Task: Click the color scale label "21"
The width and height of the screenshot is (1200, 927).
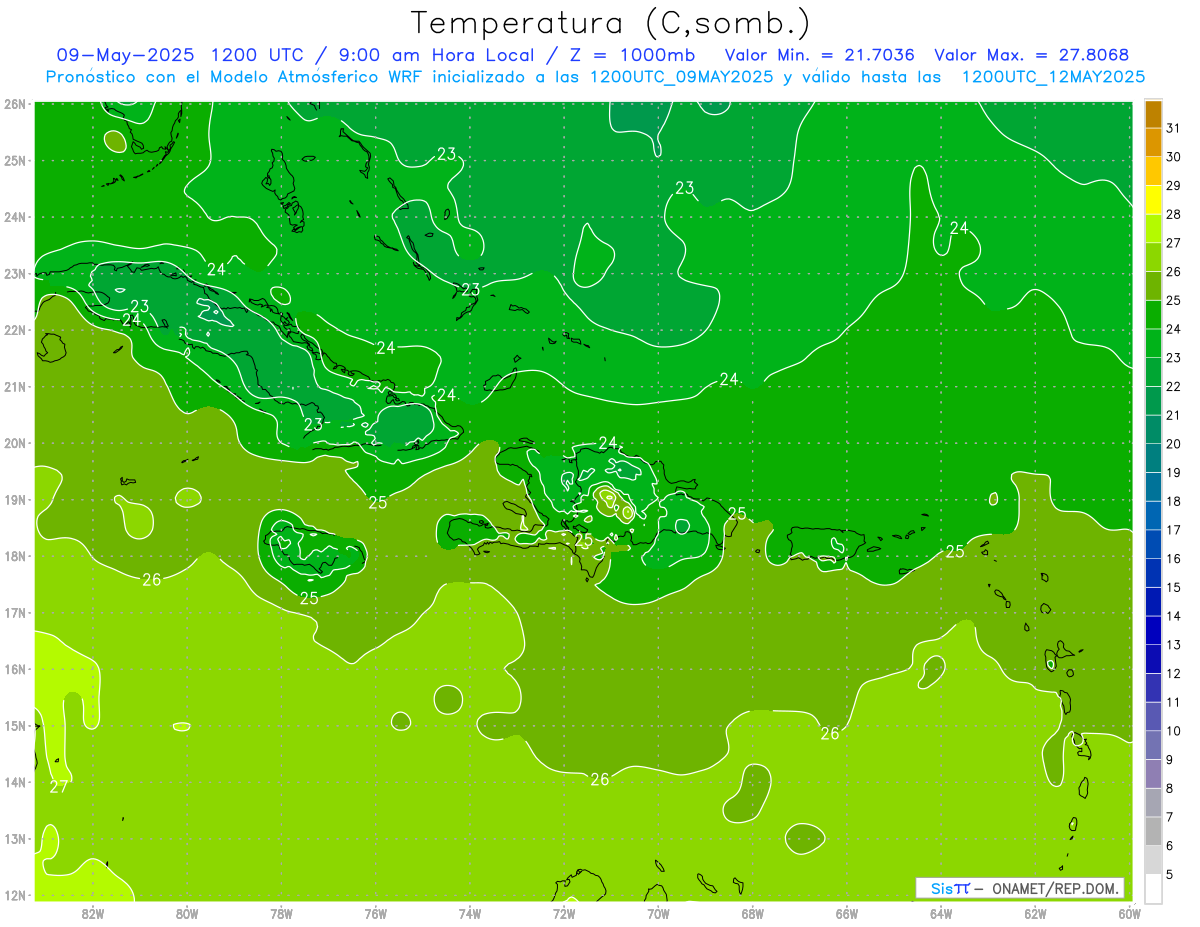Action: (x=1174, y=415)
